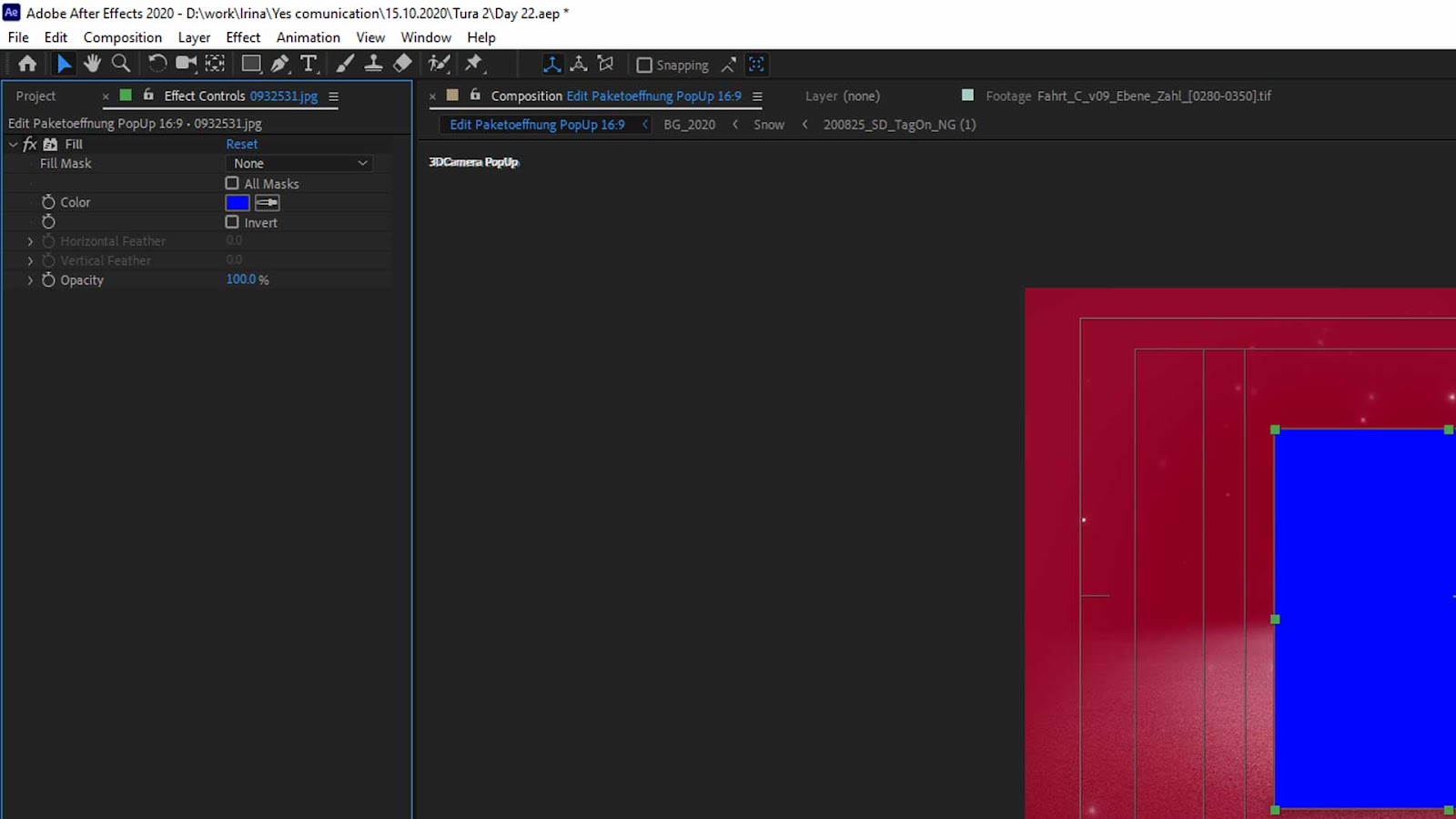Toggle the Effect Controls panel lock
This screenshot has height=819, width=1456.
tap(148, 95)
